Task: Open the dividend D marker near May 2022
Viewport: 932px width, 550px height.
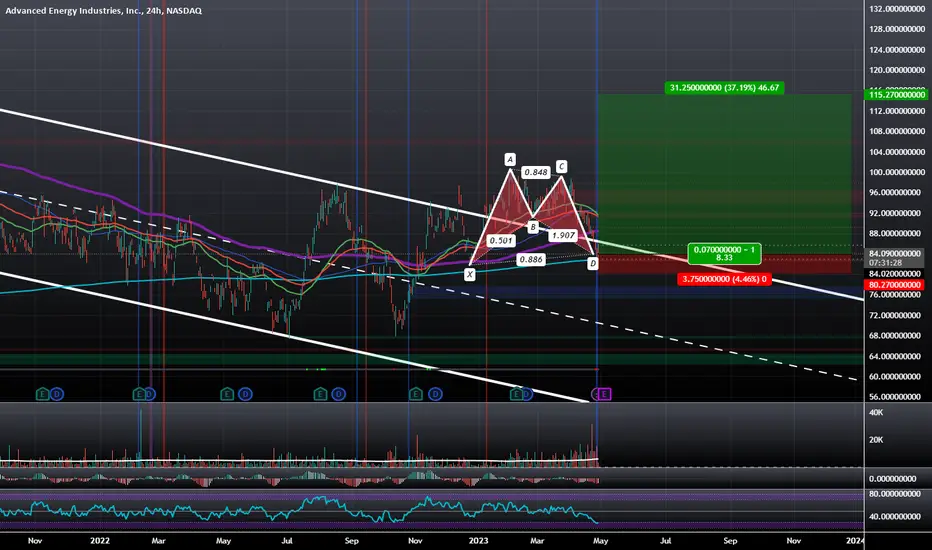Action: click(245, 394)
